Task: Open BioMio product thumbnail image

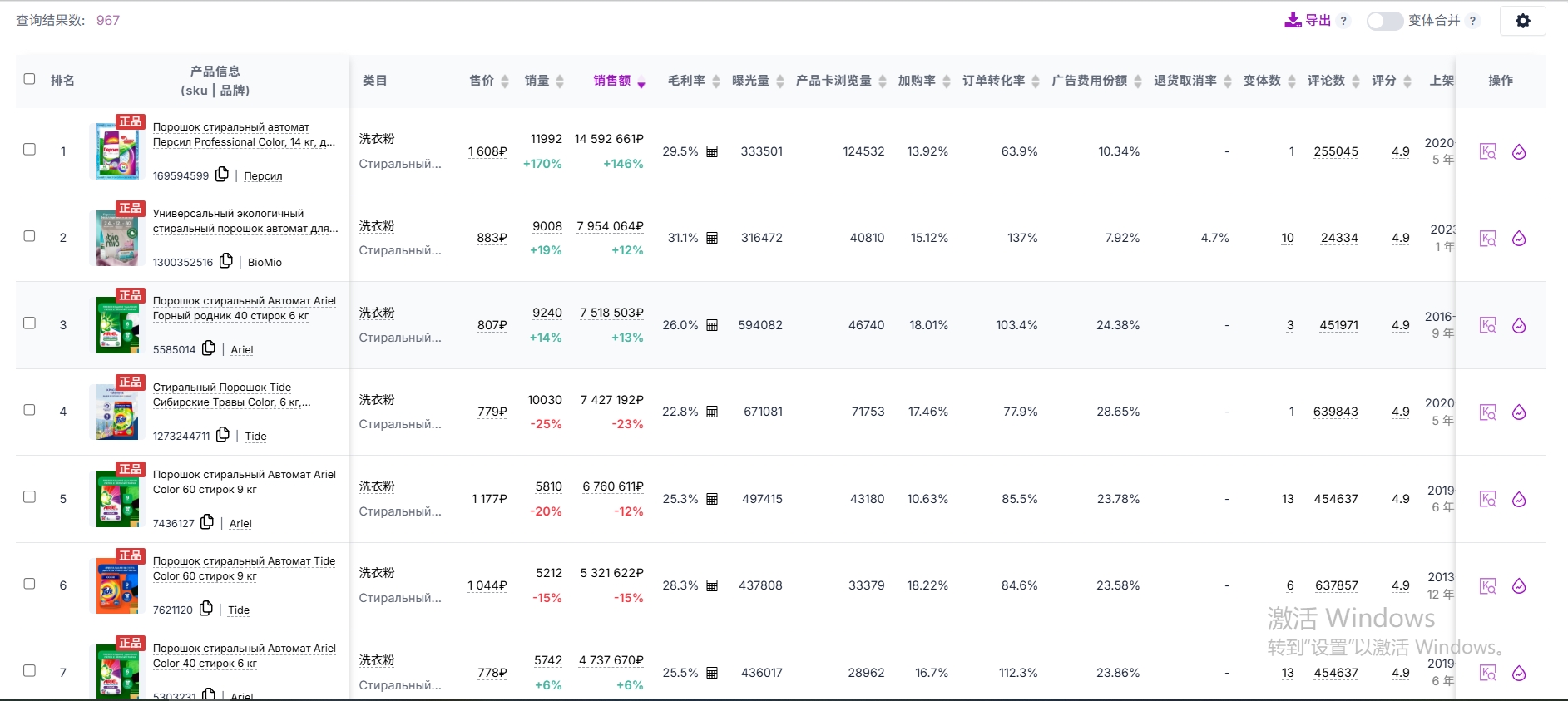Action: click(117, 238)
